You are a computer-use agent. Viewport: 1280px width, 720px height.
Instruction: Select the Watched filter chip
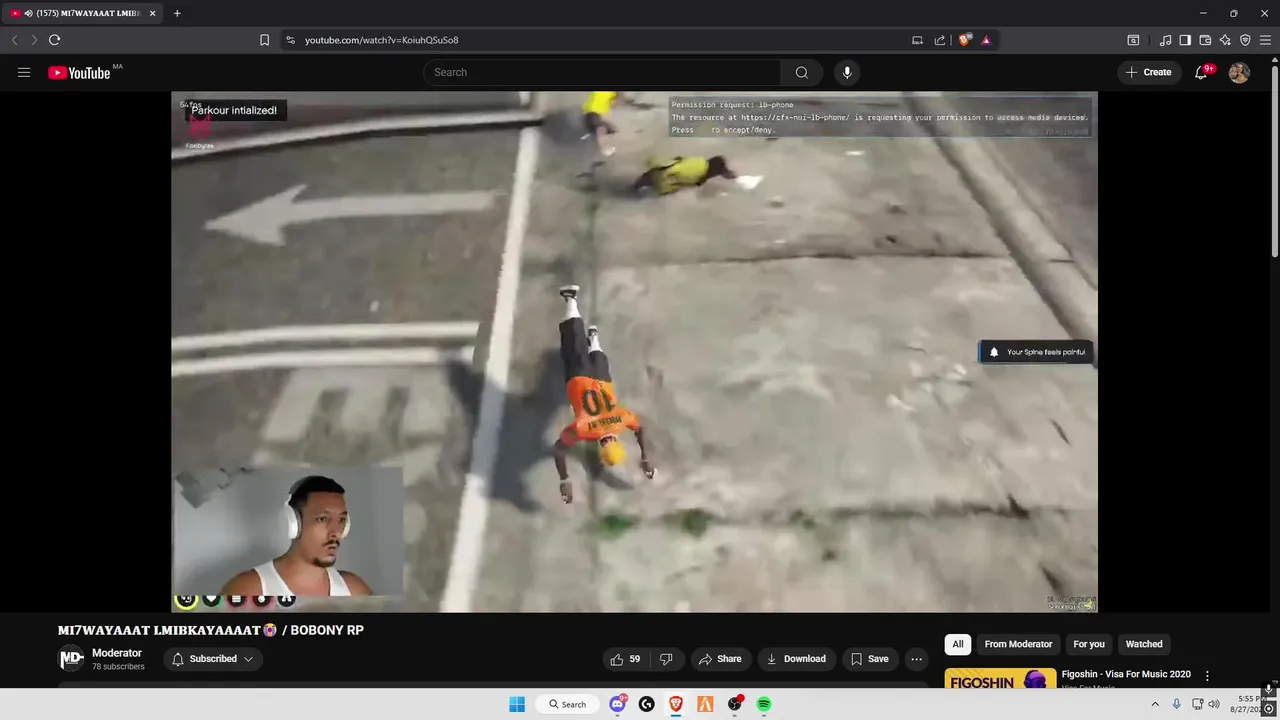coord(1144,644)
